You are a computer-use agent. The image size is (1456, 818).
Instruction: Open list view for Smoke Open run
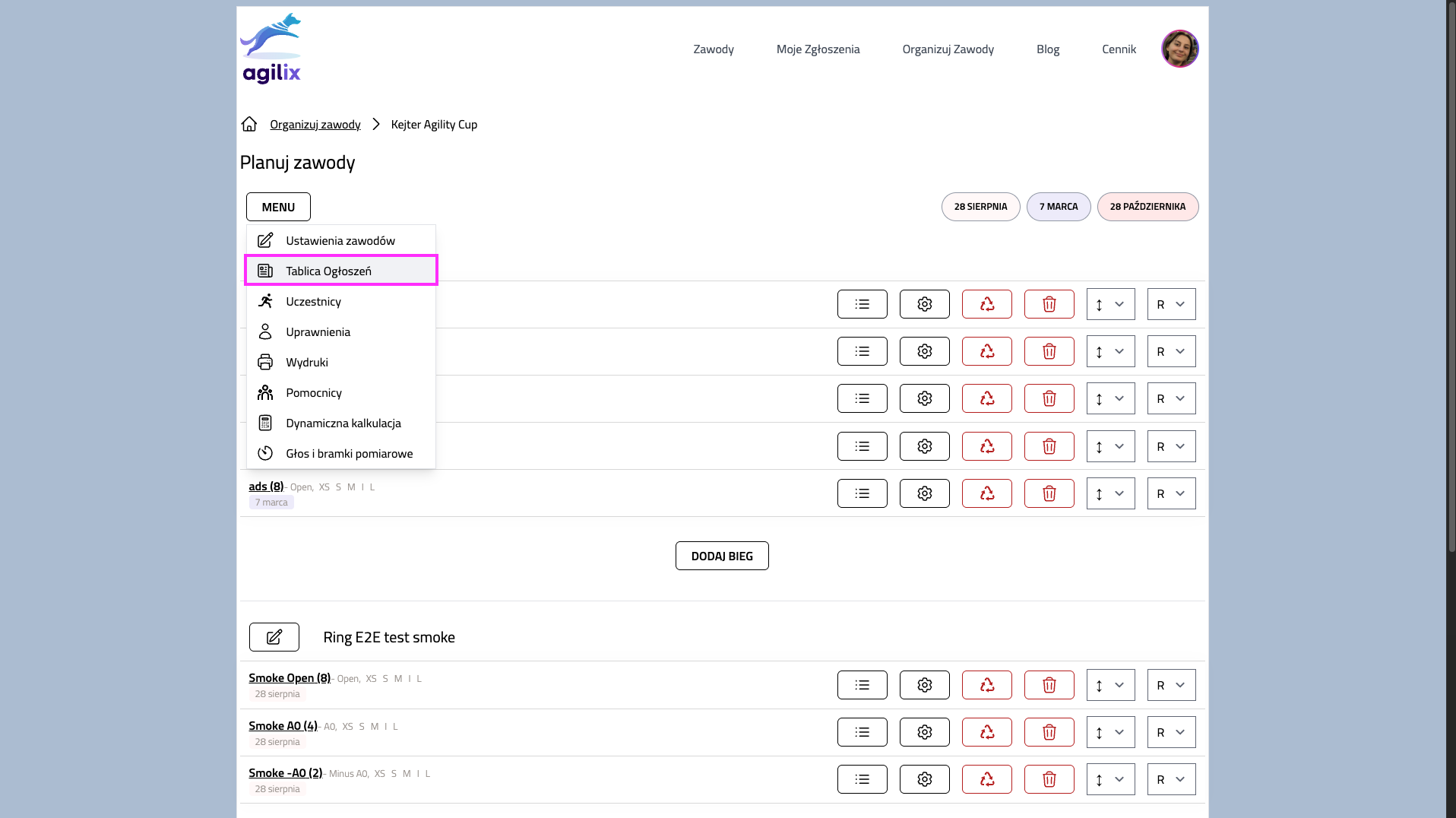(862, 685)
